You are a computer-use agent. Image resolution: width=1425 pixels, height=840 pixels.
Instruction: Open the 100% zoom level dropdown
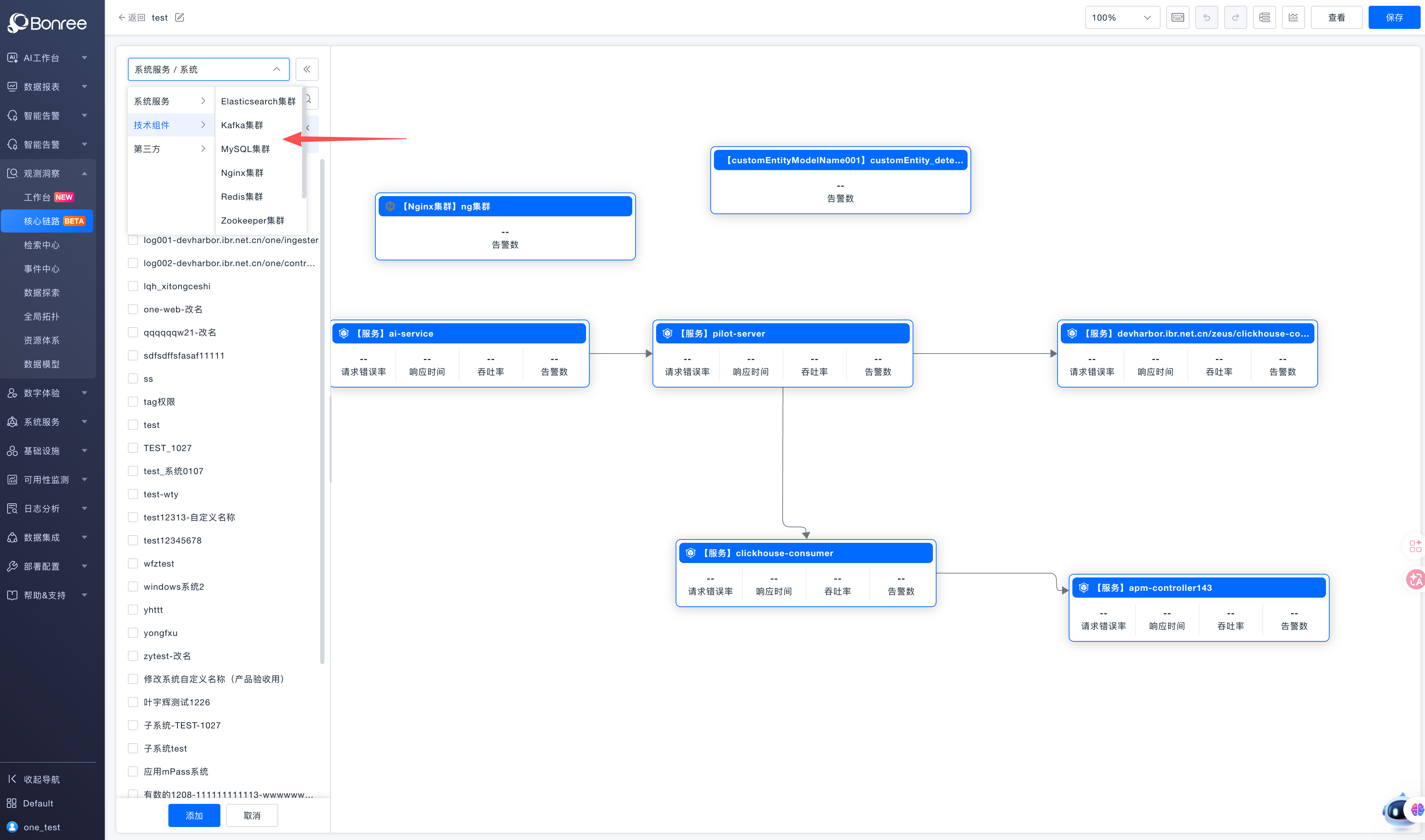pos(1122,18)
